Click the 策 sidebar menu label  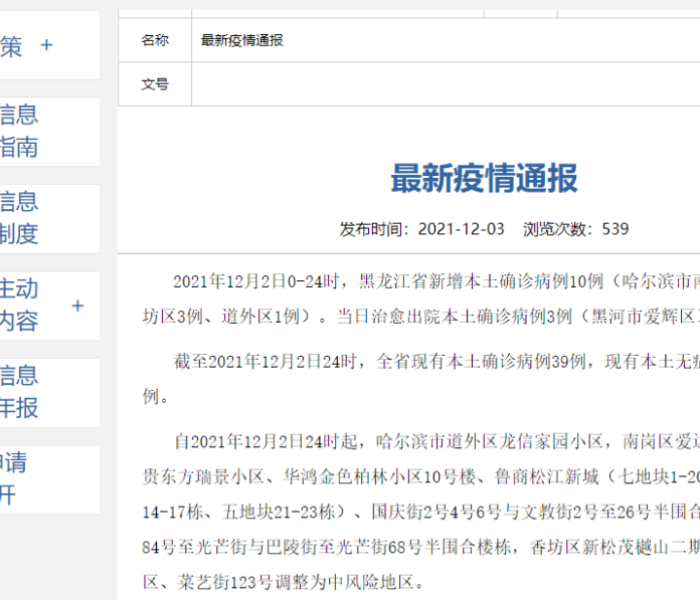pyautogui.click(x=11, y=46)
